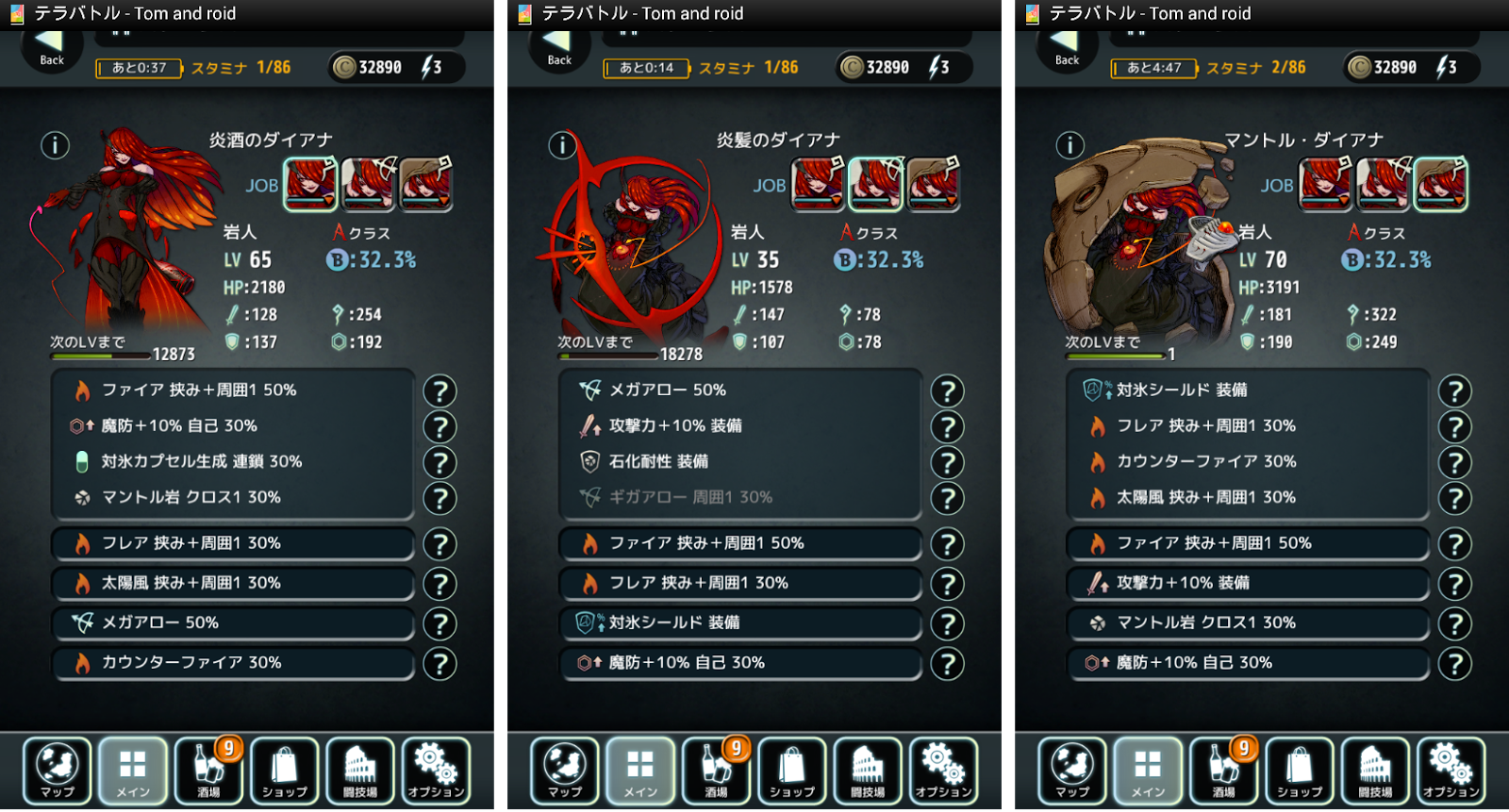Select カウンターファイア 30% skill in right screen
This screenshot has width=1509, height=812.
(1248, 461)
